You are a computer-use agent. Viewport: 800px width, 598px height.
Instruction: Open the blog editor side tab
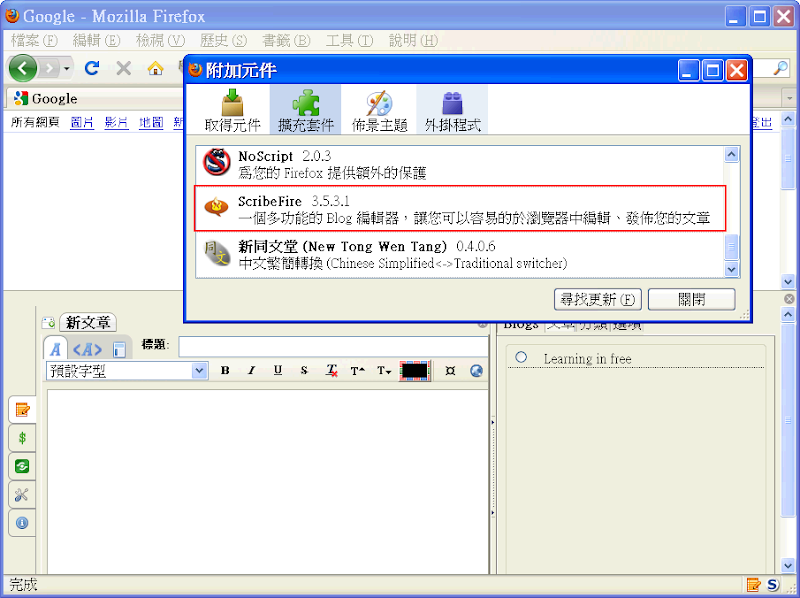[x=22, y=409]
